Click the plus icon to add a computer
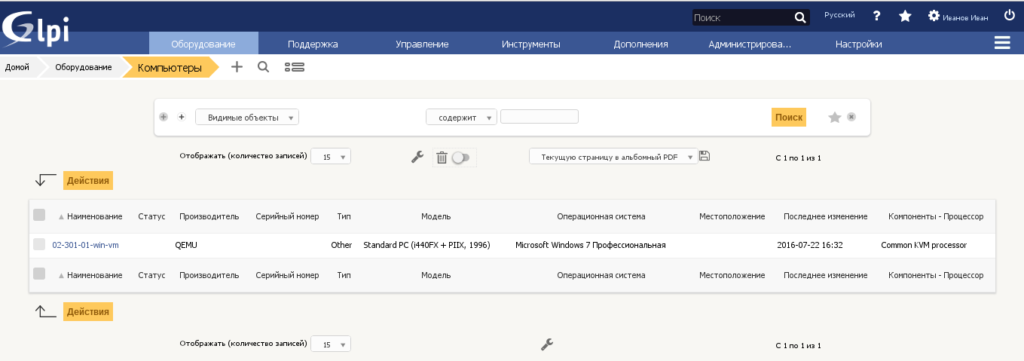Screen dimensions: 1024x361 pyautogui.click(x=237, y=67)
